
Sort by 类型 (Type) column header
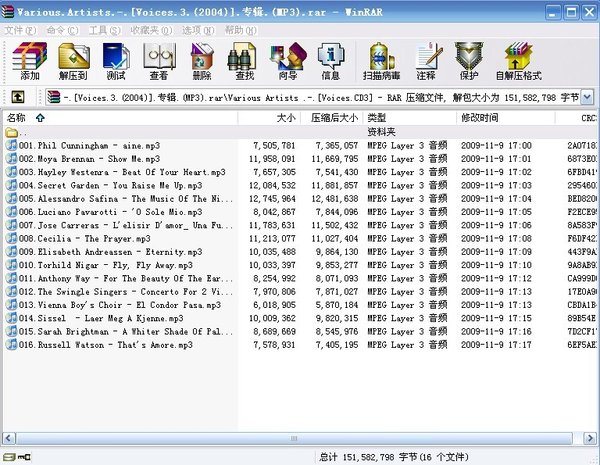[410, 118]
